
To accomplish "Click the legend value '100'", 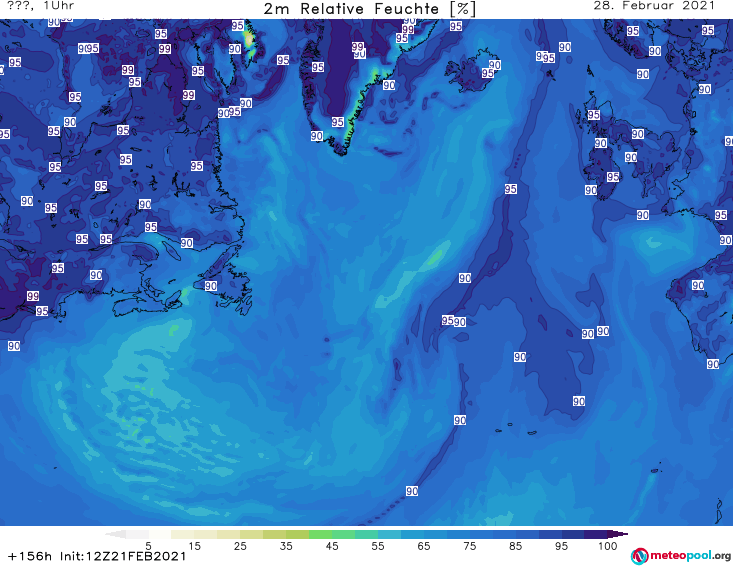I will [x=607, y=546].
